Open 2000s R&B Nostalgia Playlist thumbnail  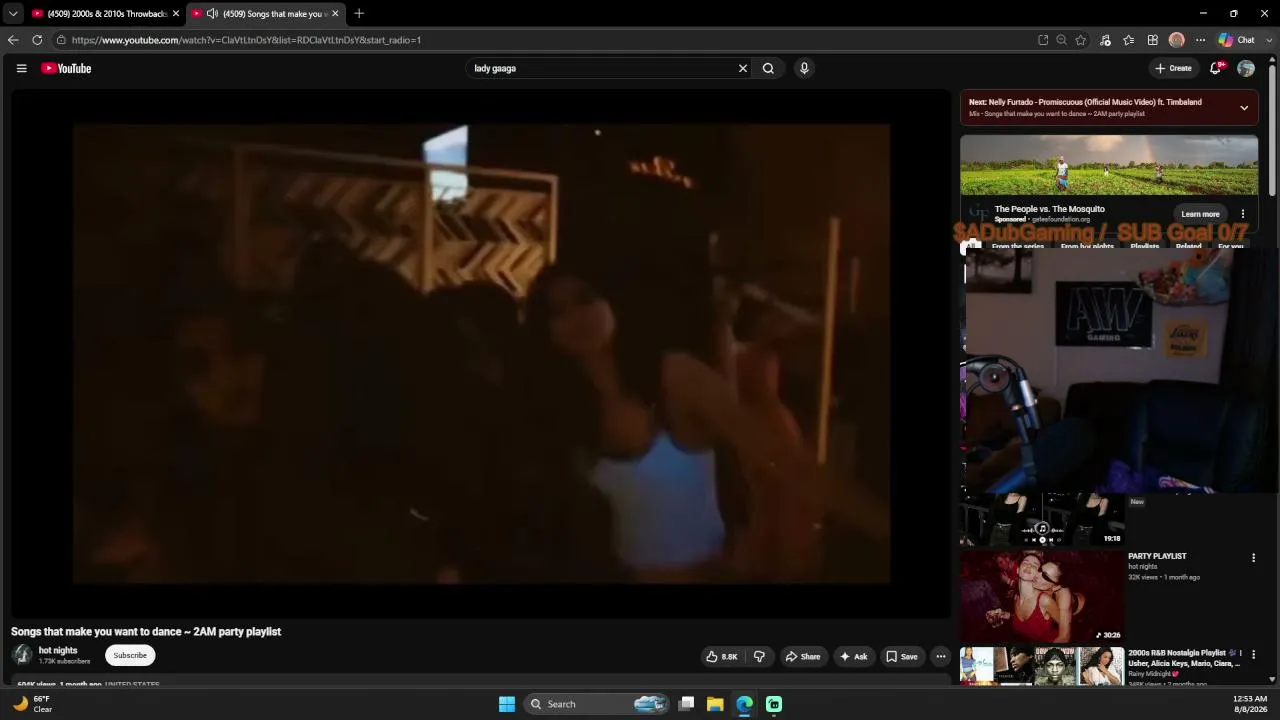1042,667
